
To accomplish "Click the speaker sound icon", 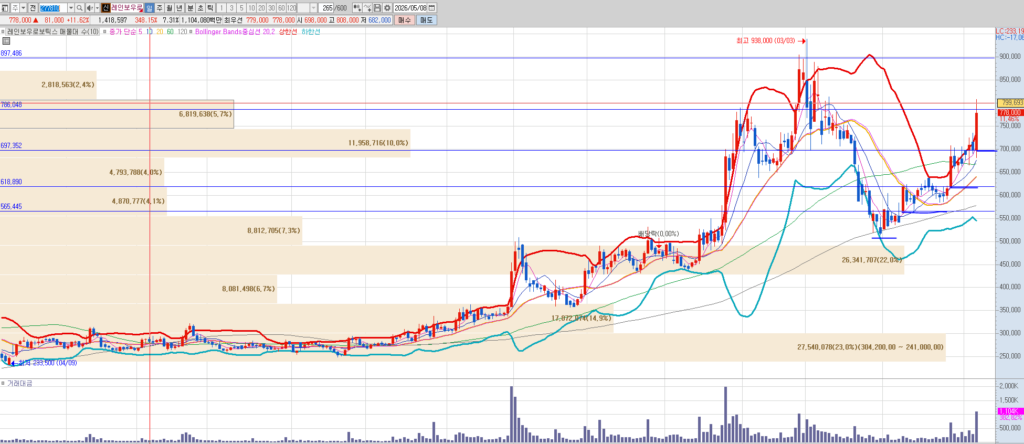I will tap(89, 8).
